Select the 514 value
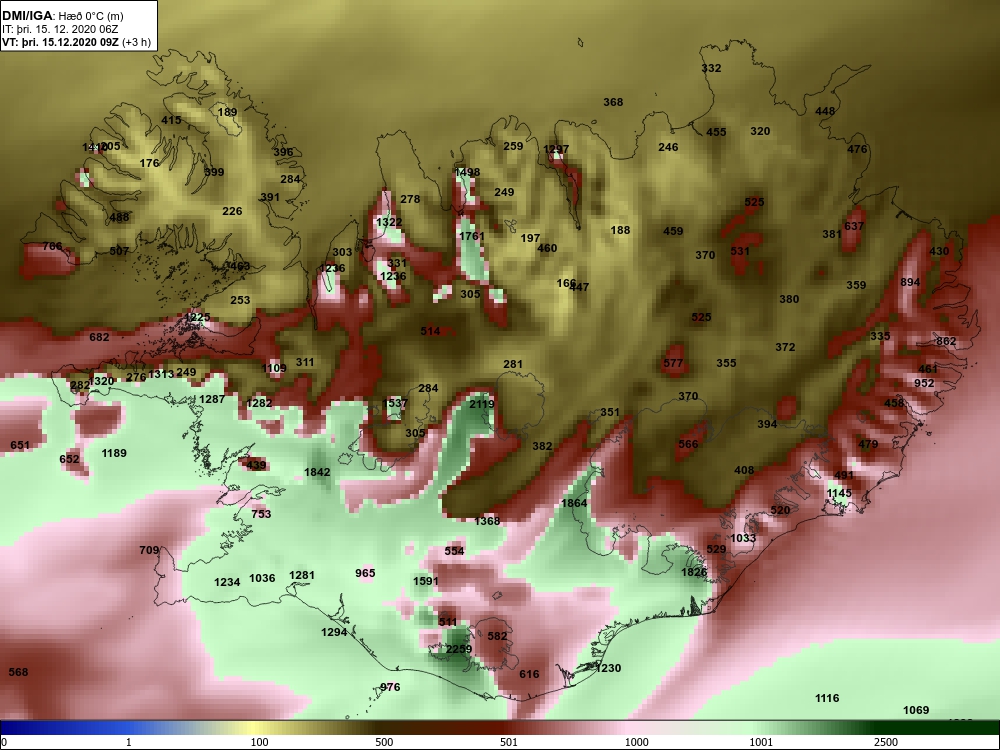Screen dimensions: 1000x750 pyautogui.click(x=430, y=331)
